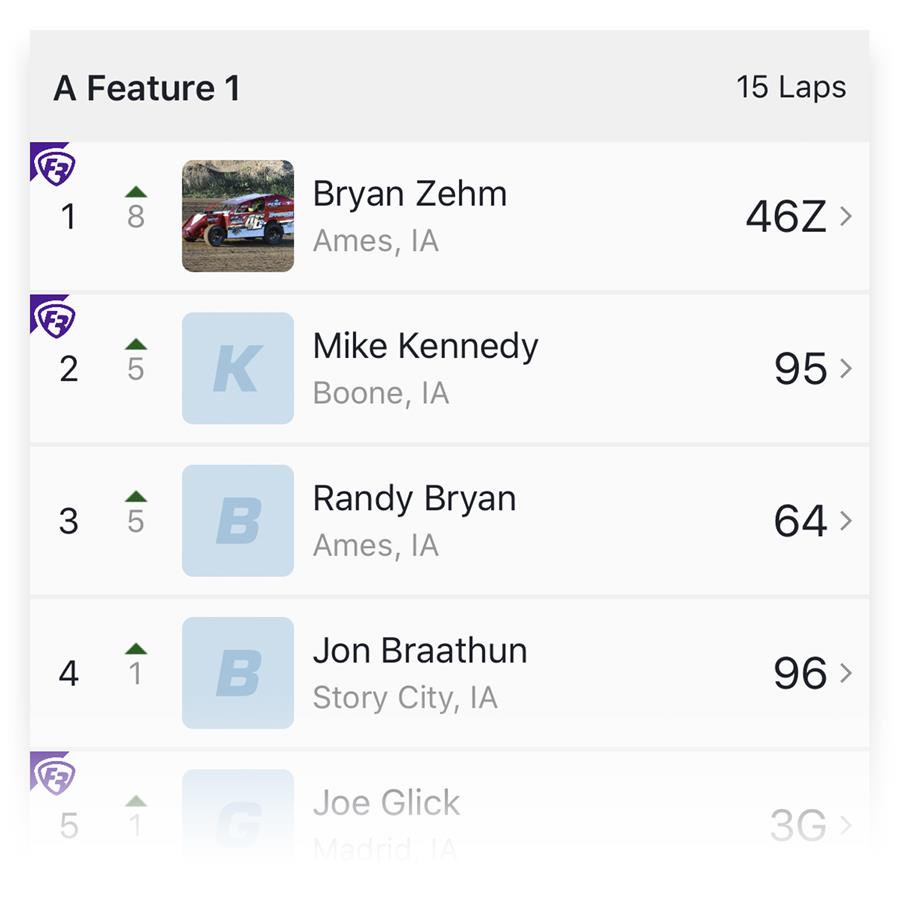The image size is (900, 900).
Task: Select Randy Bryan driver name
Action: pos(414,499)
